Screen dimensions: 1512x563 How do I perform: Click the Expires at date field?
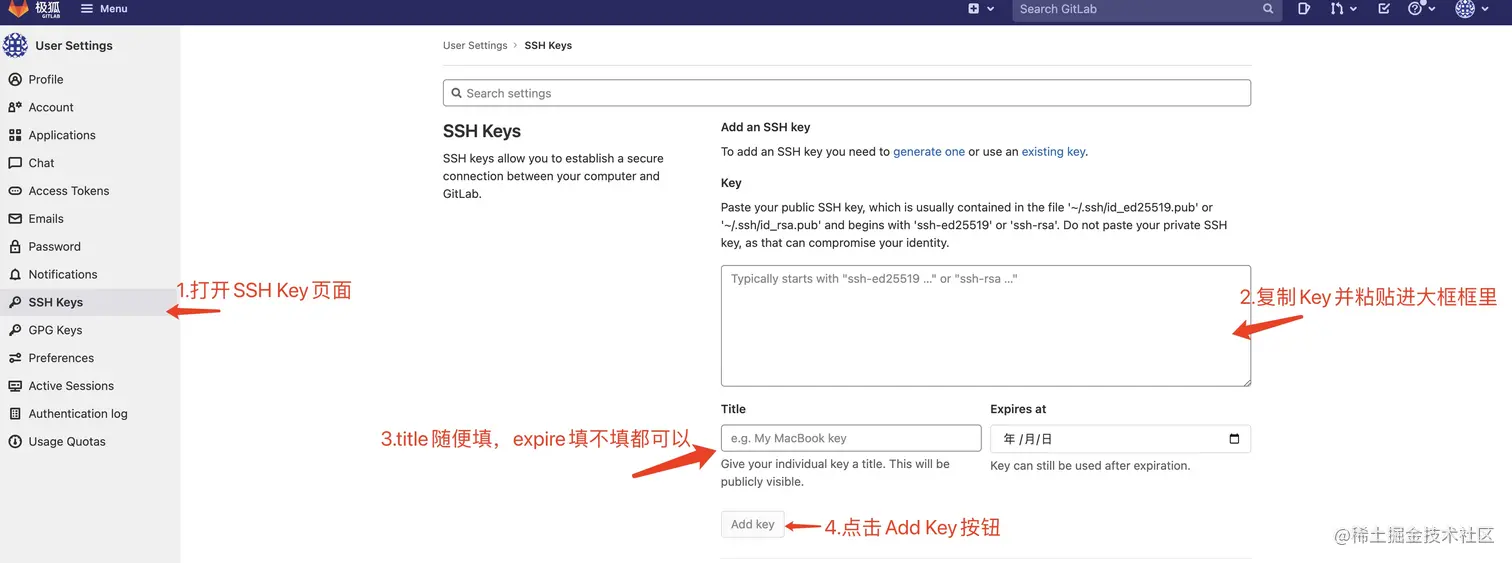click(1120, 438)
